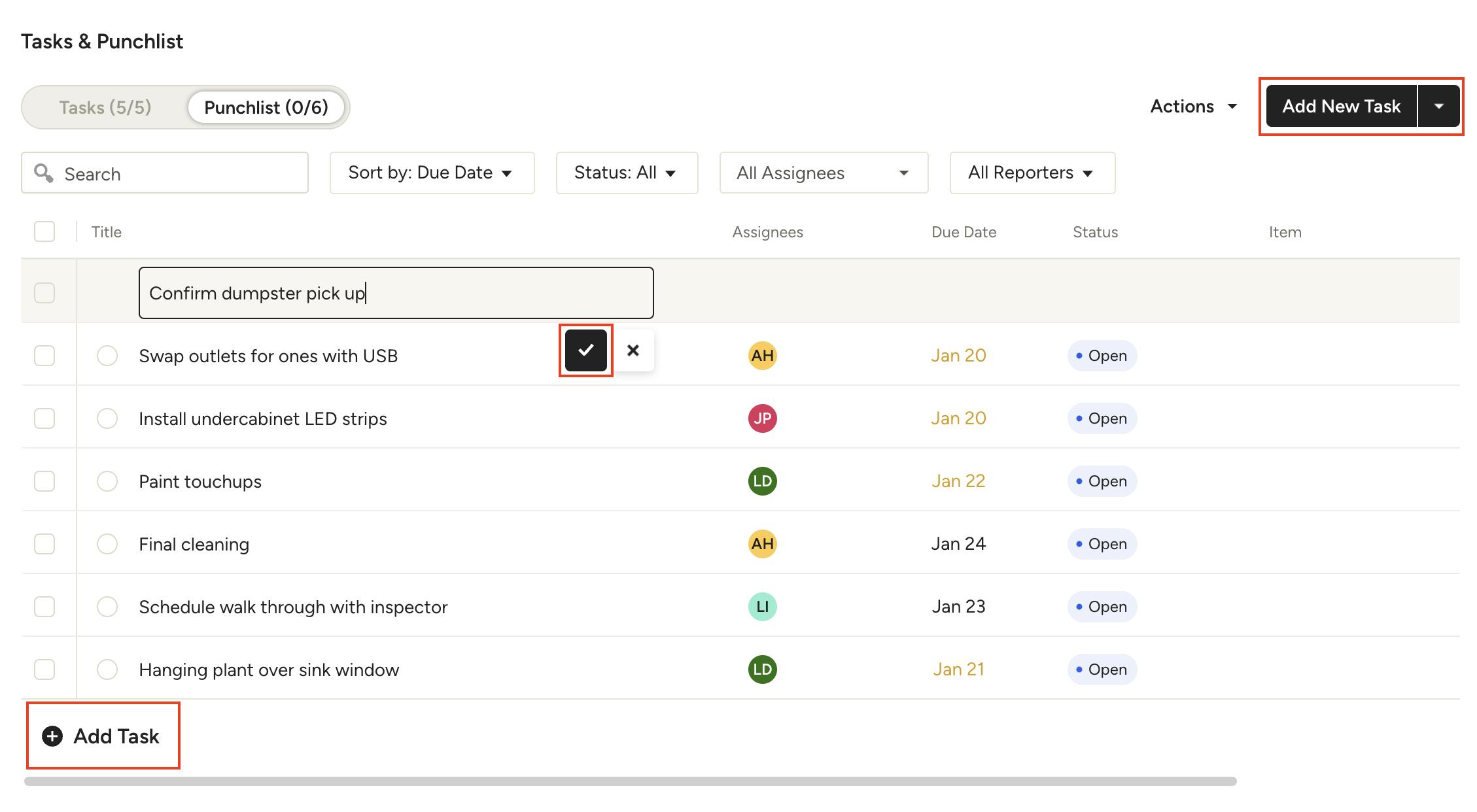
Task: Open Final cleaning task title
Action: coord(194,544)
